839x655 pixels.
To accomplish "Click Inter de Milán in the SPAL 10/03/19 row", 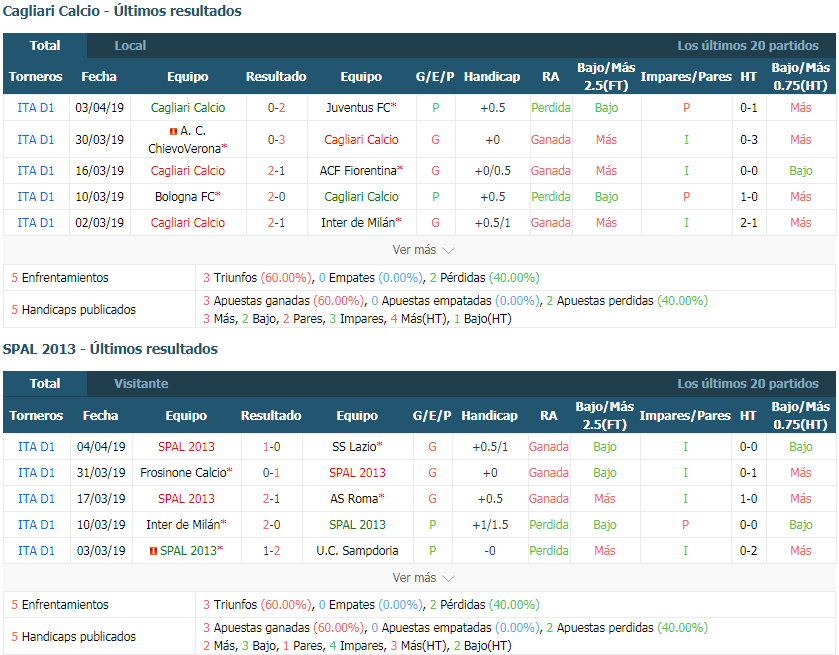I will (x=183, y=524).
